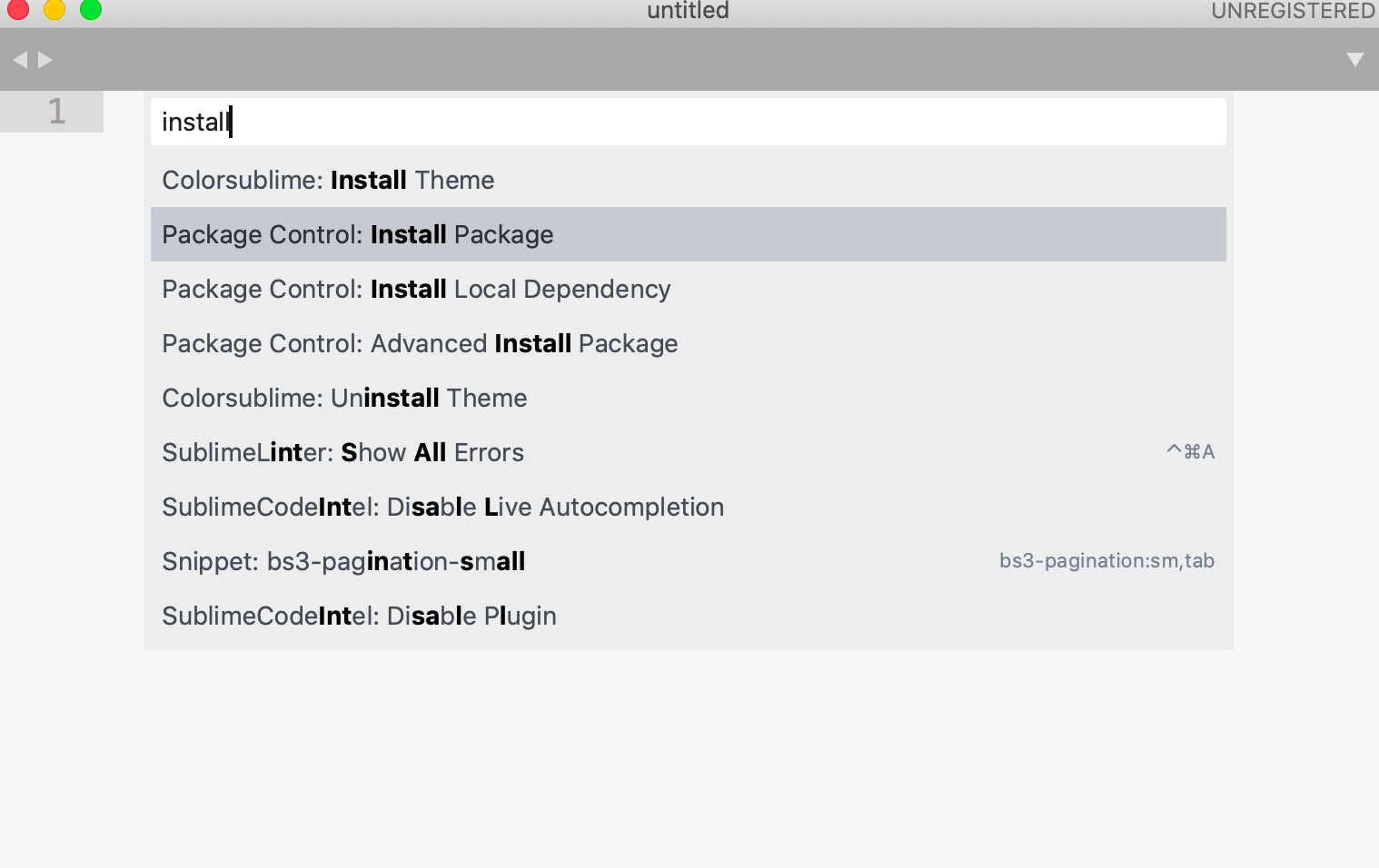Click the previous tab left arrow icon
Screen dimensions: 1379x868
20,60
